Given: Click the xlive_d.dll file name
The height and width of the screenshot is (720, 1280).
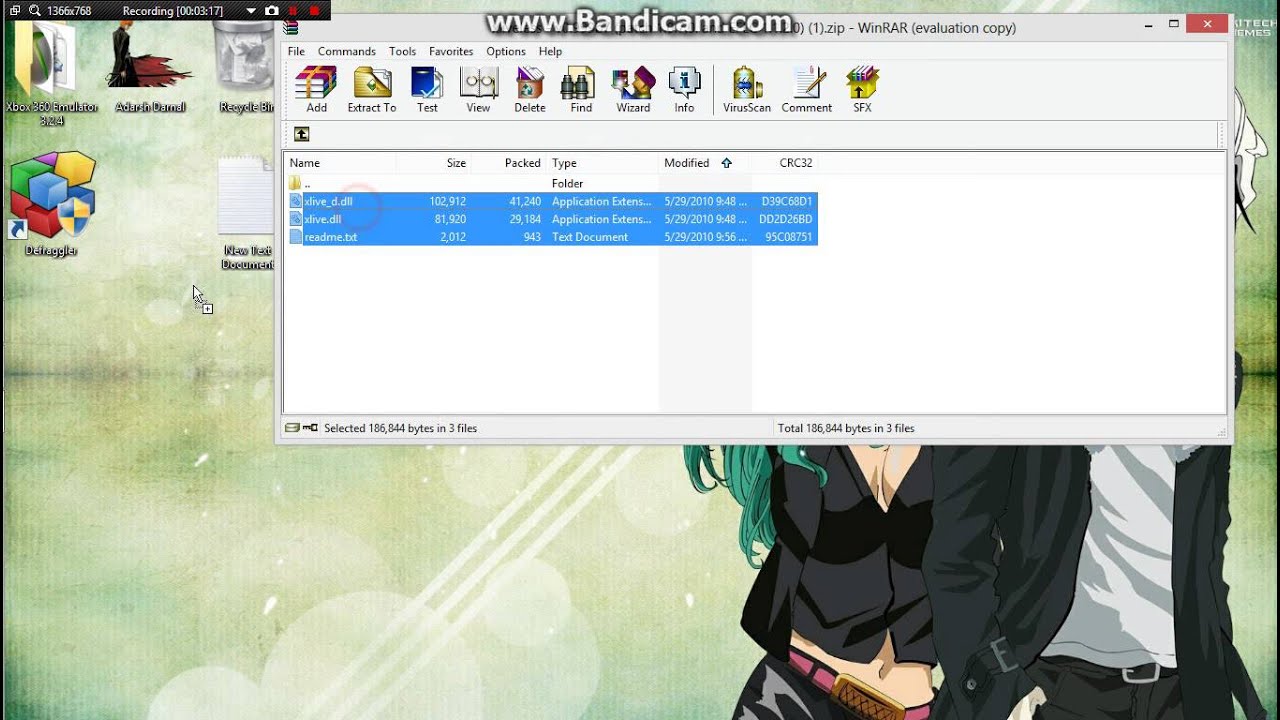Looking at the screenshot, I should pyautogui.click(x=328, y=201).
